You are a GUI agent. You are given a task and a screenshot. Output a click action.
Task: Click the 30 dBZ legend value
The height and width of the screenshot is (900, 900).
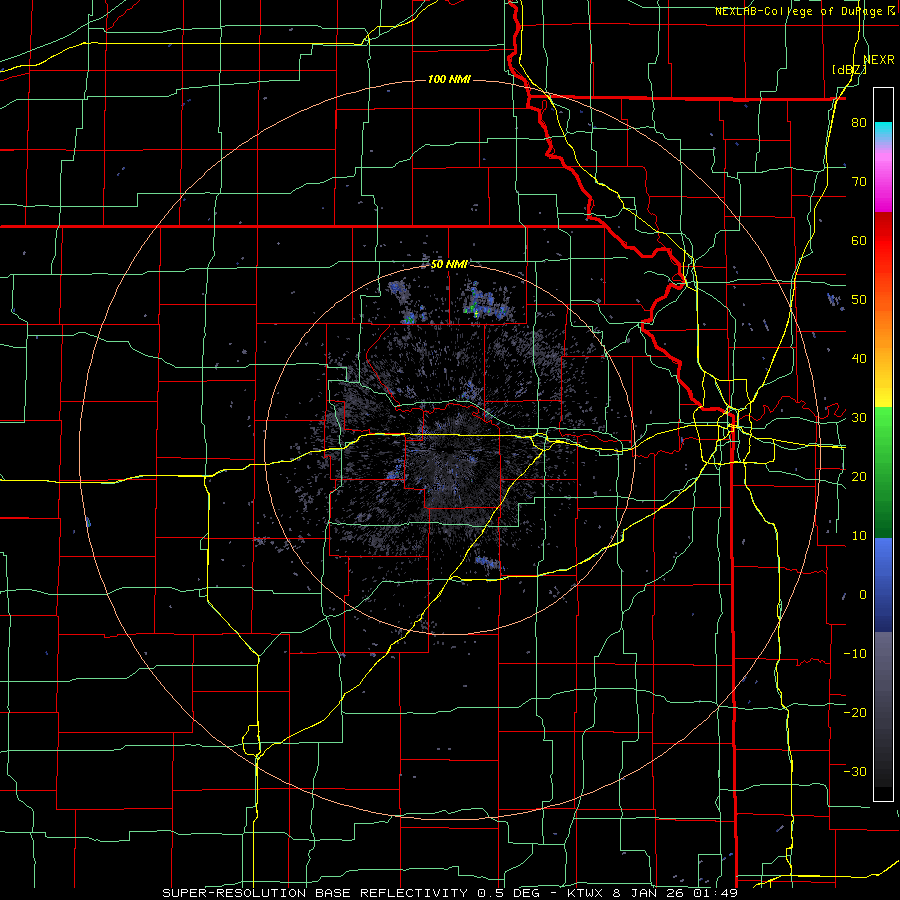click(x=859, y=418)
